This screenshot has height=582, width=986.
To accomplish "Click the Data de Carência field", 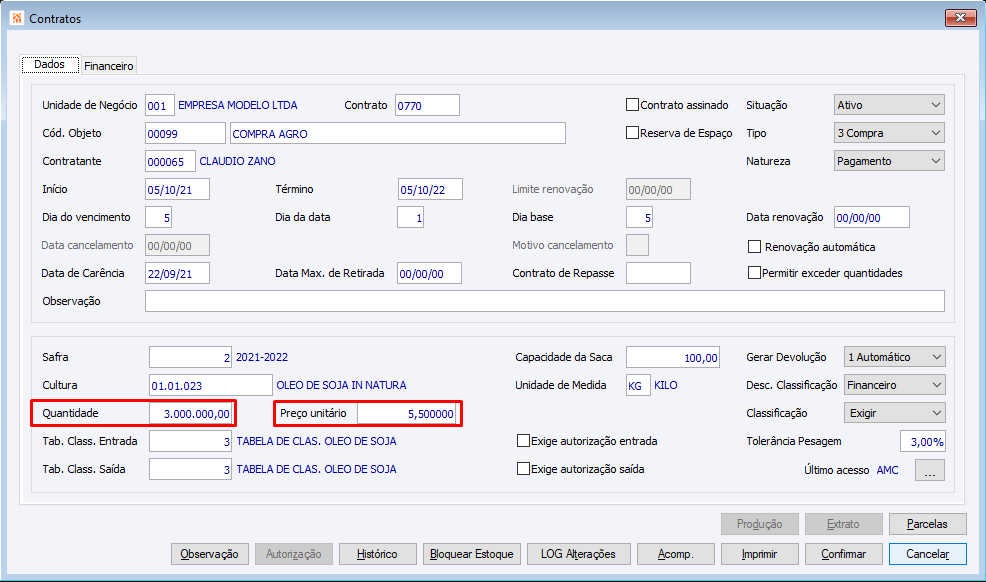I will coord(177,273).
